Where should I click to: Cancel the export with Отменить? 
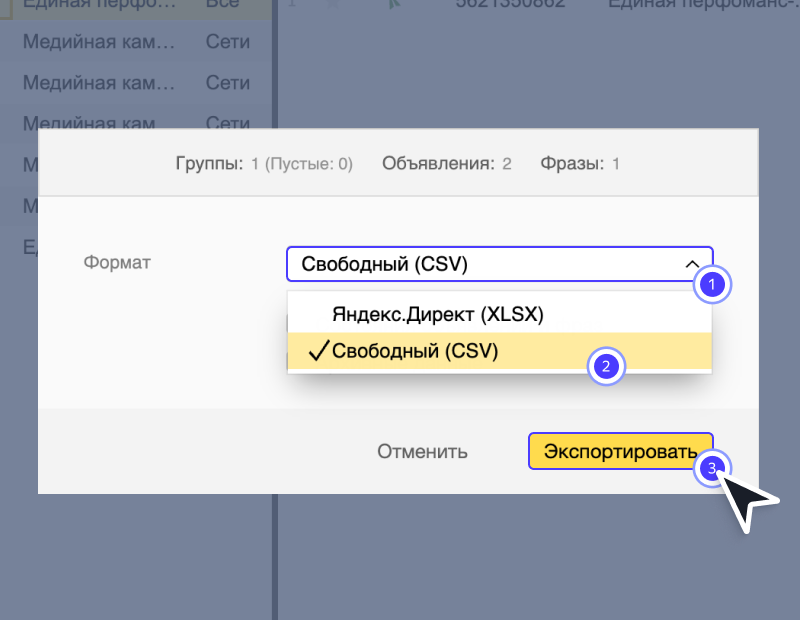pos(422,451)
